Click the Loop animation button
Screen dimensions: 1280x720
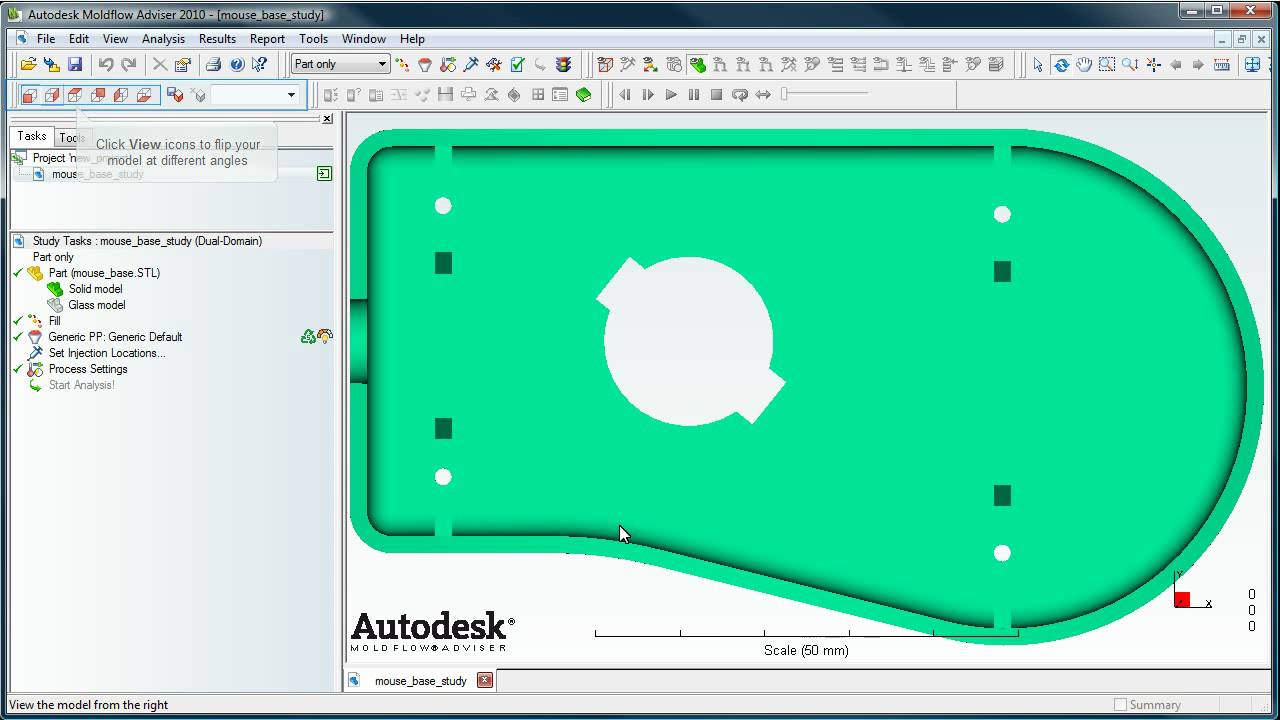(x=740, y=95)
